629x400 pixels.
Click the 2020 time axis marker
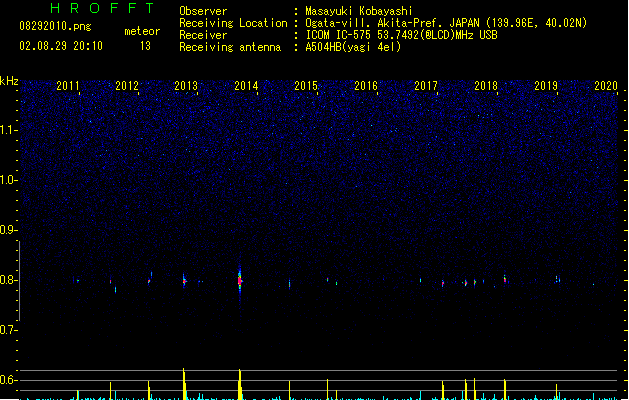pos(606,86)
